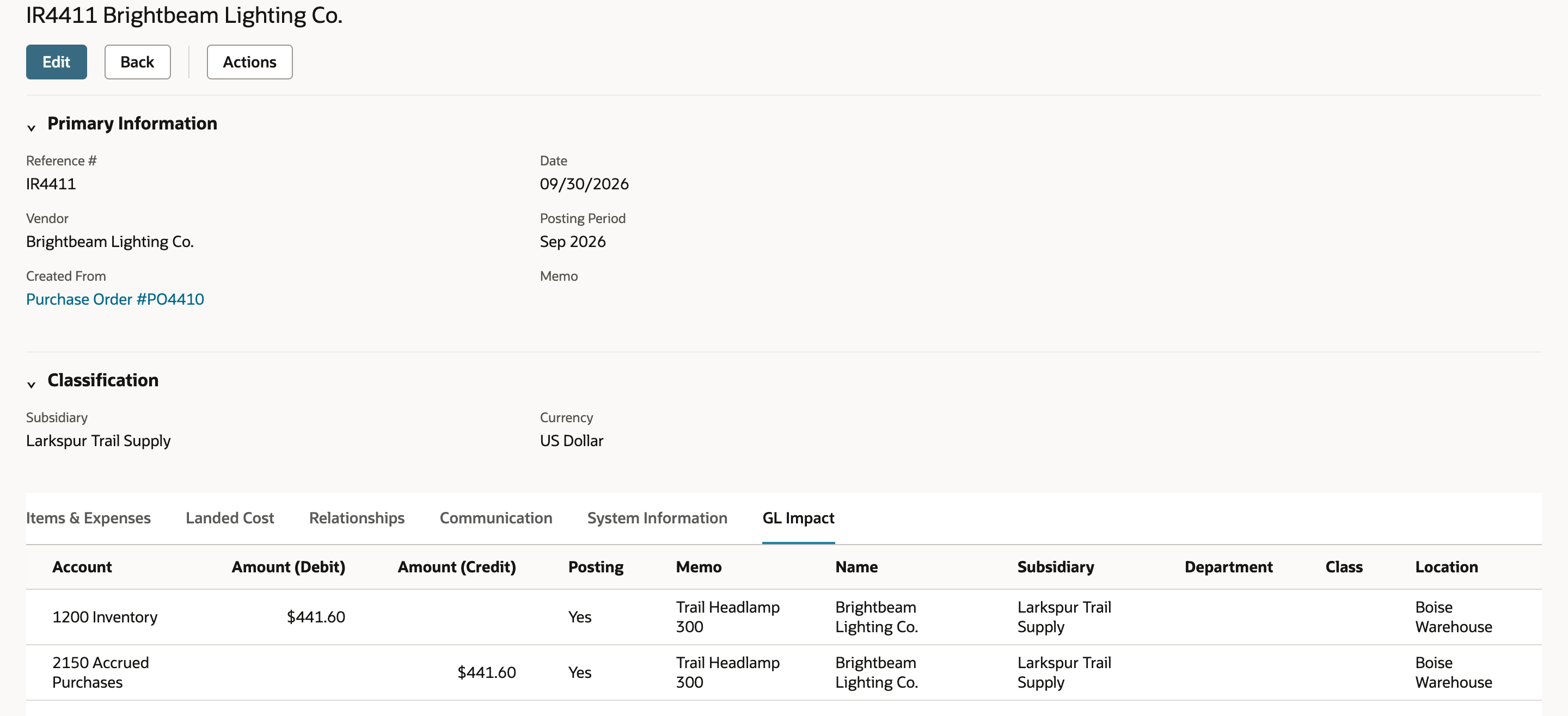Click the Edit button
Image resolution: width=1568 pixels, height=716 pixels.
pyautogui.click(x=56, y=62)
